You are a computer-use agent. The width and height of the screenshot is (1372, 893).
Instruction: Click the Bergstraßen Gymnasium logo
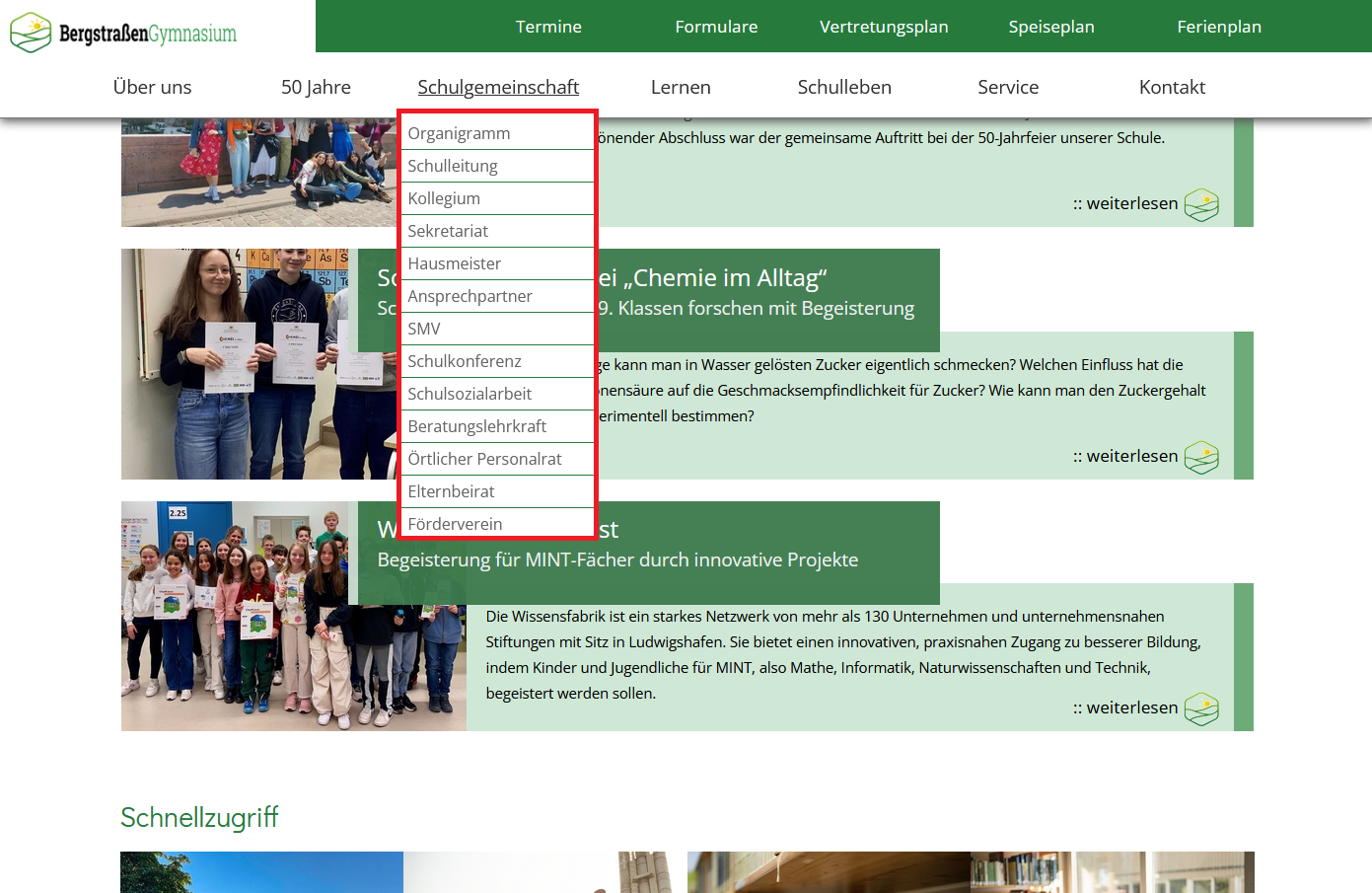[123, 33]
